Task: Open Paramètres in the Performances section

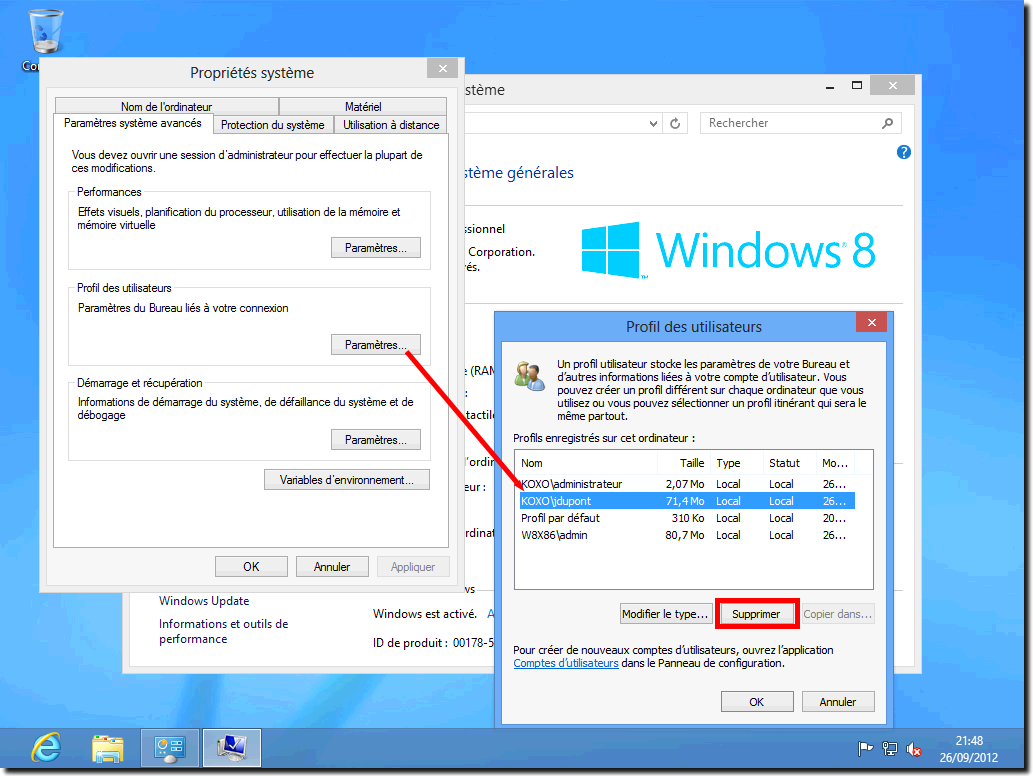Action: point(376,248)
